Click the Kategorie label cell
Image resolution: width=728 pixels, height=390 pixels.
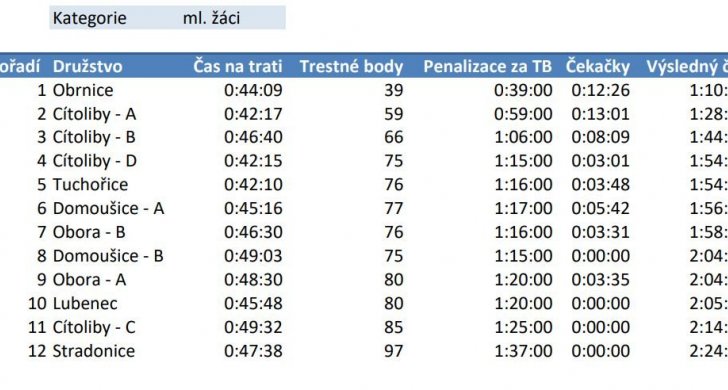(x=90, y=18)
